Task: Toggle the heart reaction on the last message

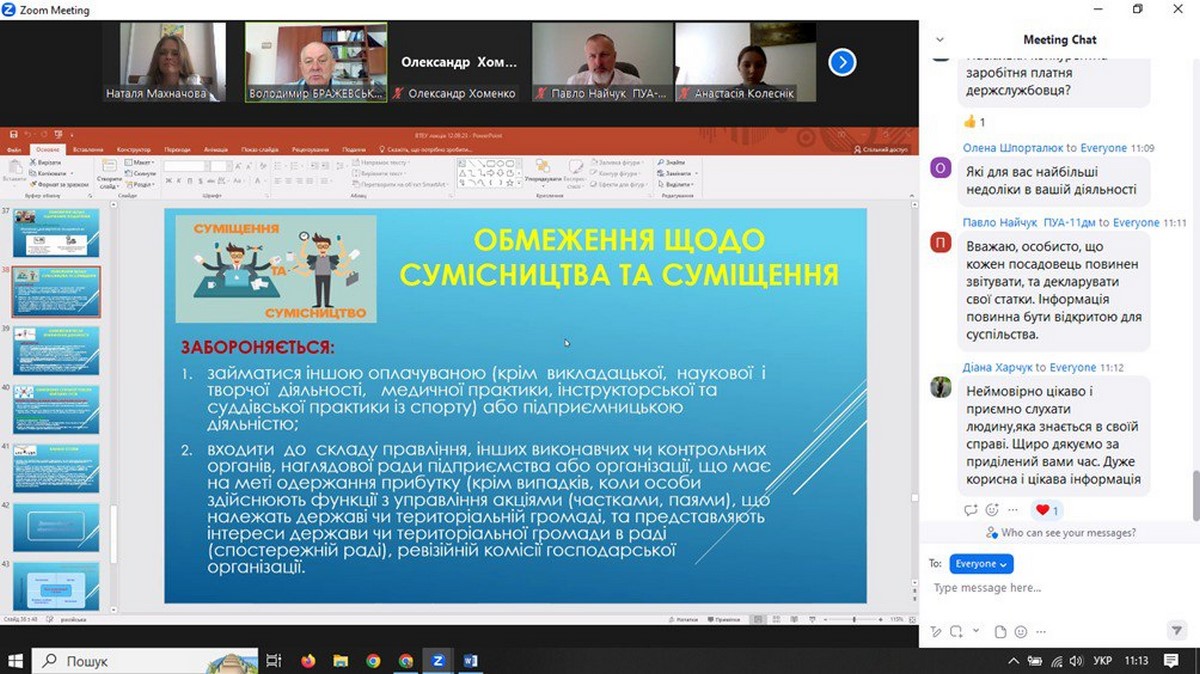Action: [x=1047, y=510]
